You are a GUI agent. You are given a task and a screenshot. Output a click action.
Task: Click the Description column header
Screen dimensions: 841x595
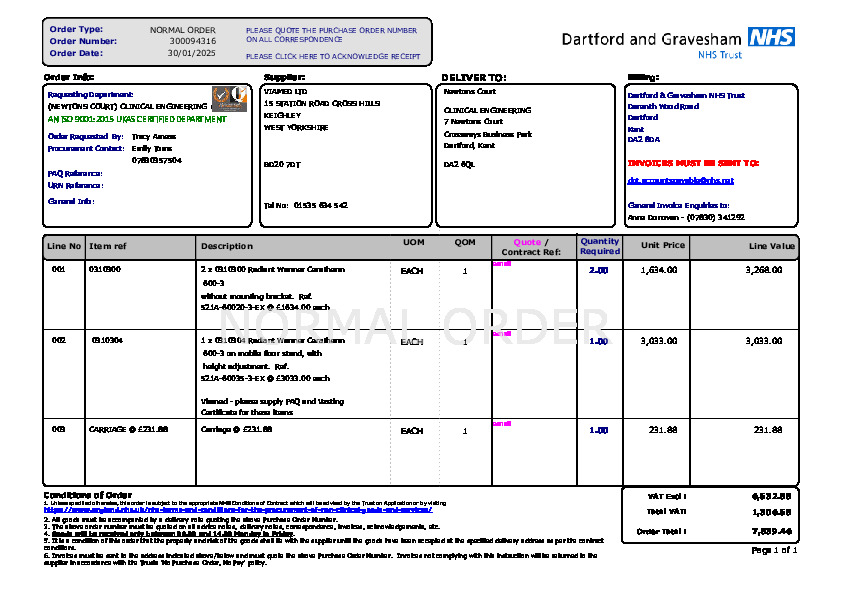coord(227,246)
